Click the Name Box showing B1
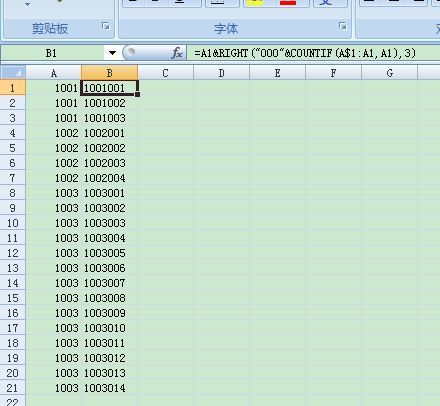440x406 pixels. 52,53
